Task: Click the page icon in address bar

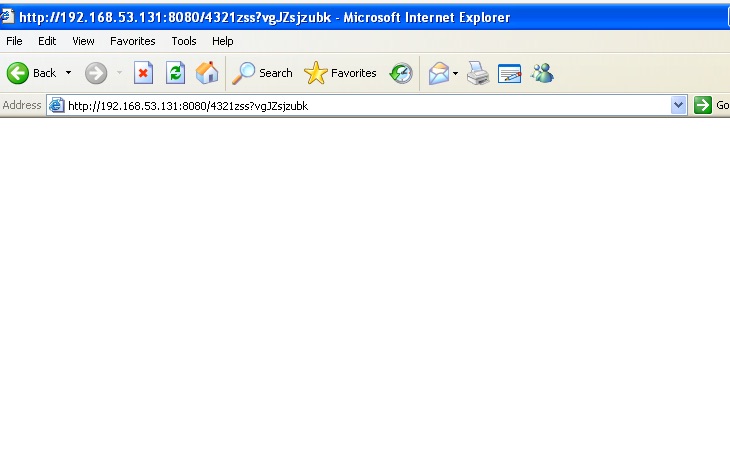Action: point(56,105)
